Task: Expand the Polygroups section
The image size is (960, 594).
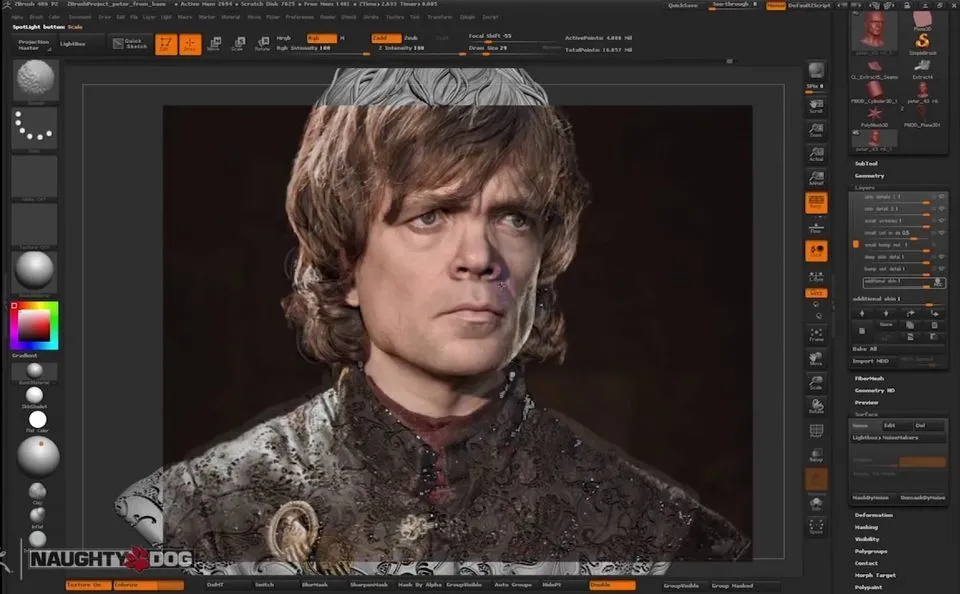Action: [871, 551]
